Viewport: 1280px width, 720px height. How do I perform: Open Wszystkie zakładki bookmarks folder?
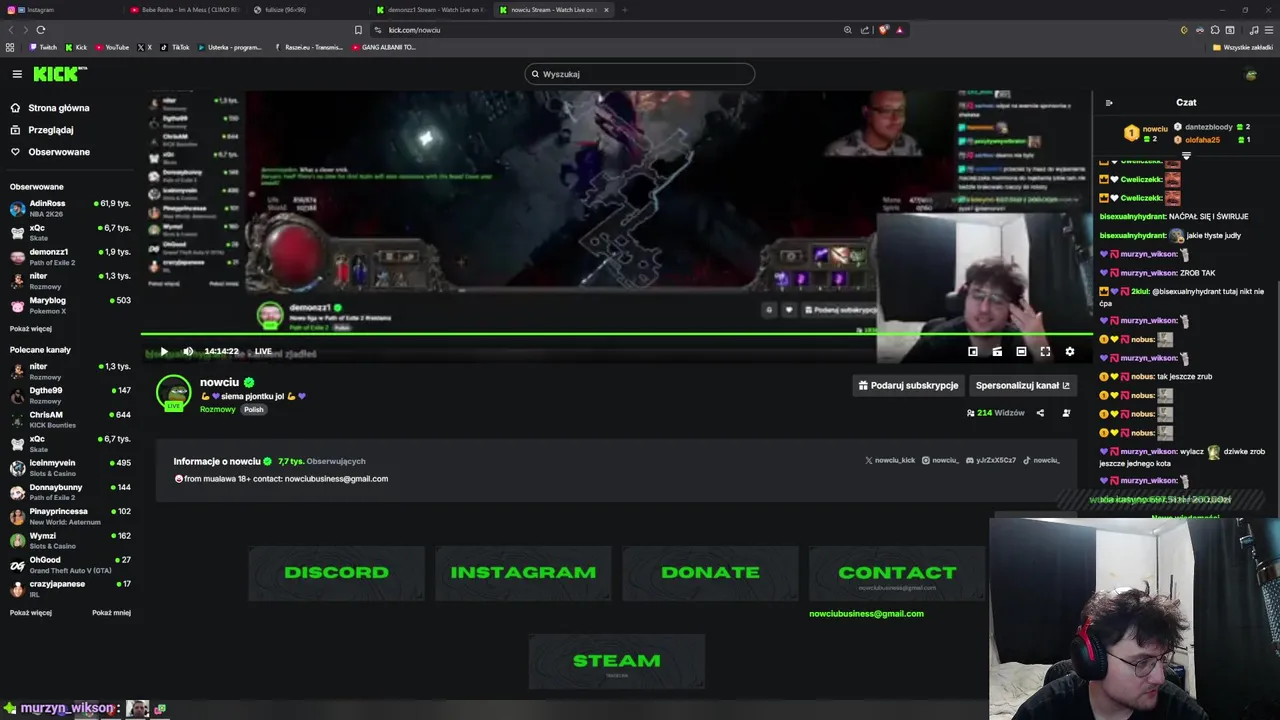(x=1243, y=47)
